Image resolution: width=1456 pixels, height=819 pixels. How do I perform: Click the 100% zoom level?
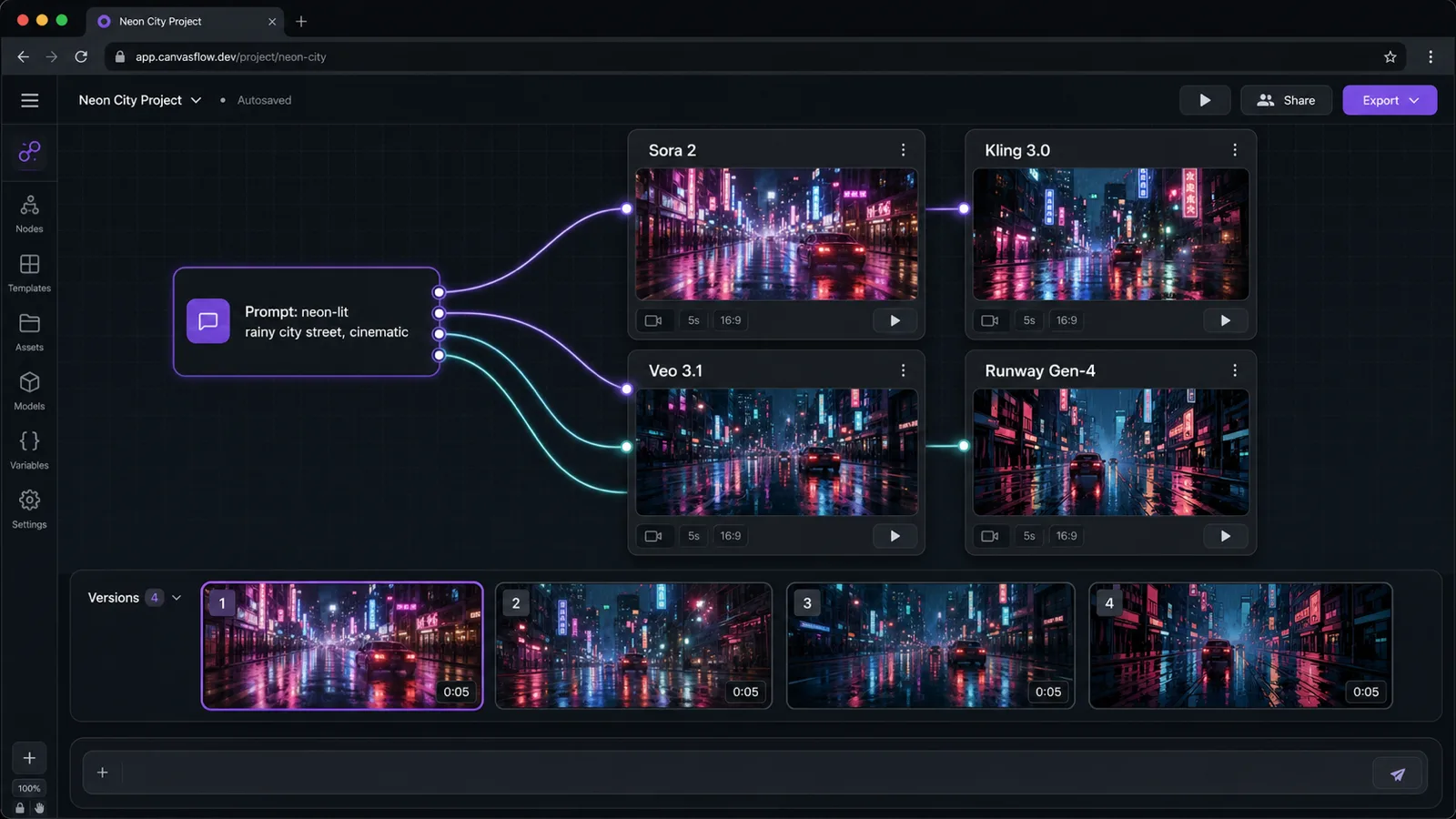coord(29,788)
